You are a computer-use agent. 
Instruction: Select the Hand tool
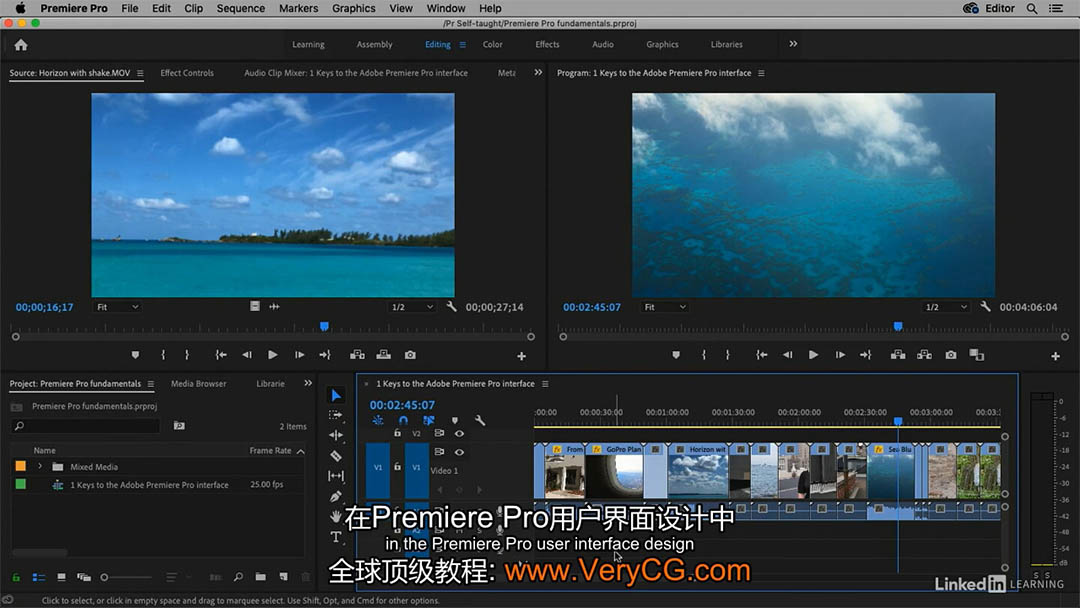336,516
